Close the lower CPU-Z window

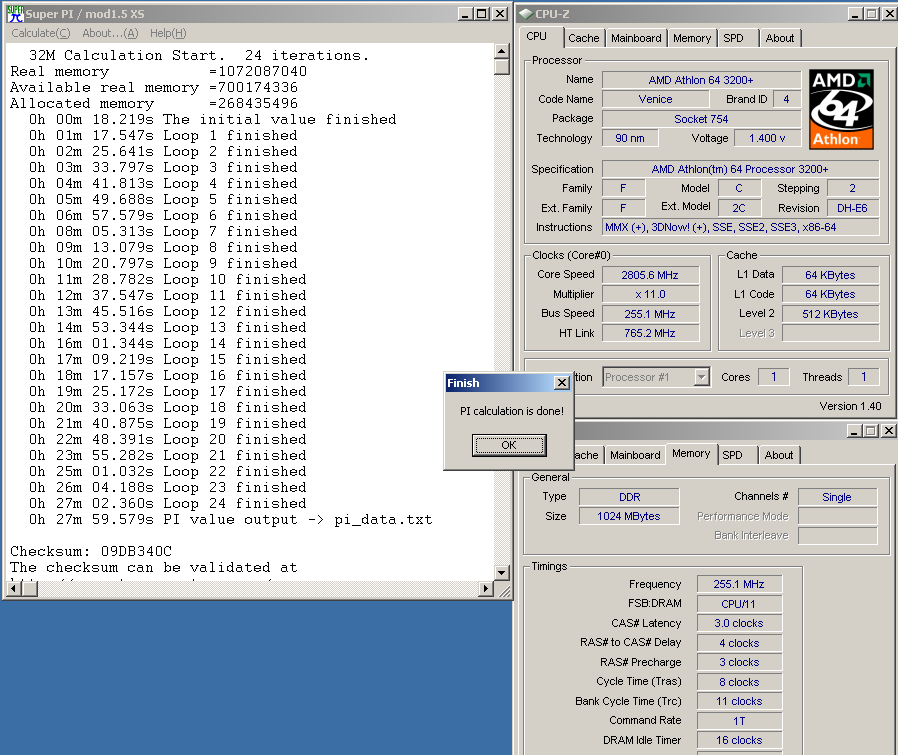888,431
